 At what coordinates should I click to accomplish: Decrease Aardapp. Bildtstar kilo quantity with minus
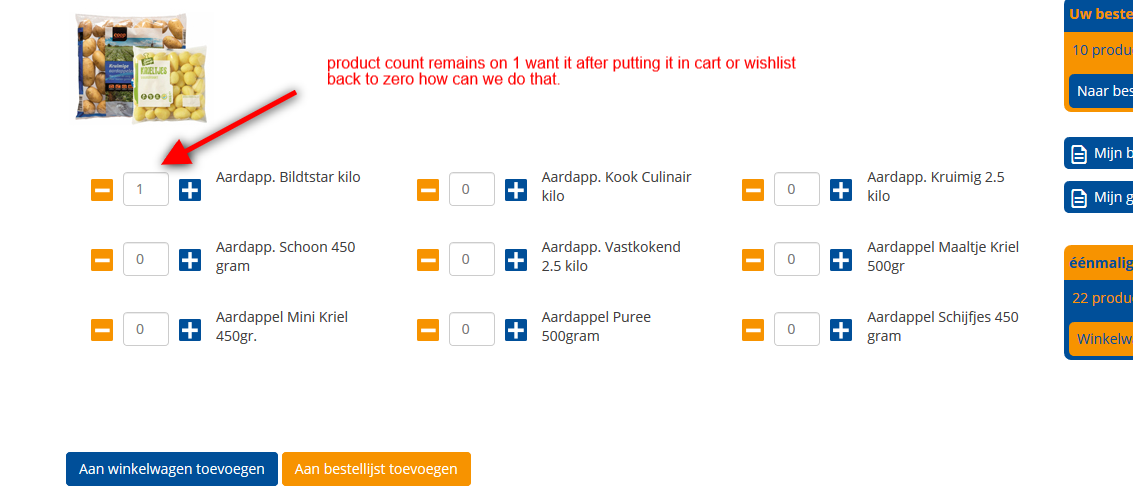[102, 189]
